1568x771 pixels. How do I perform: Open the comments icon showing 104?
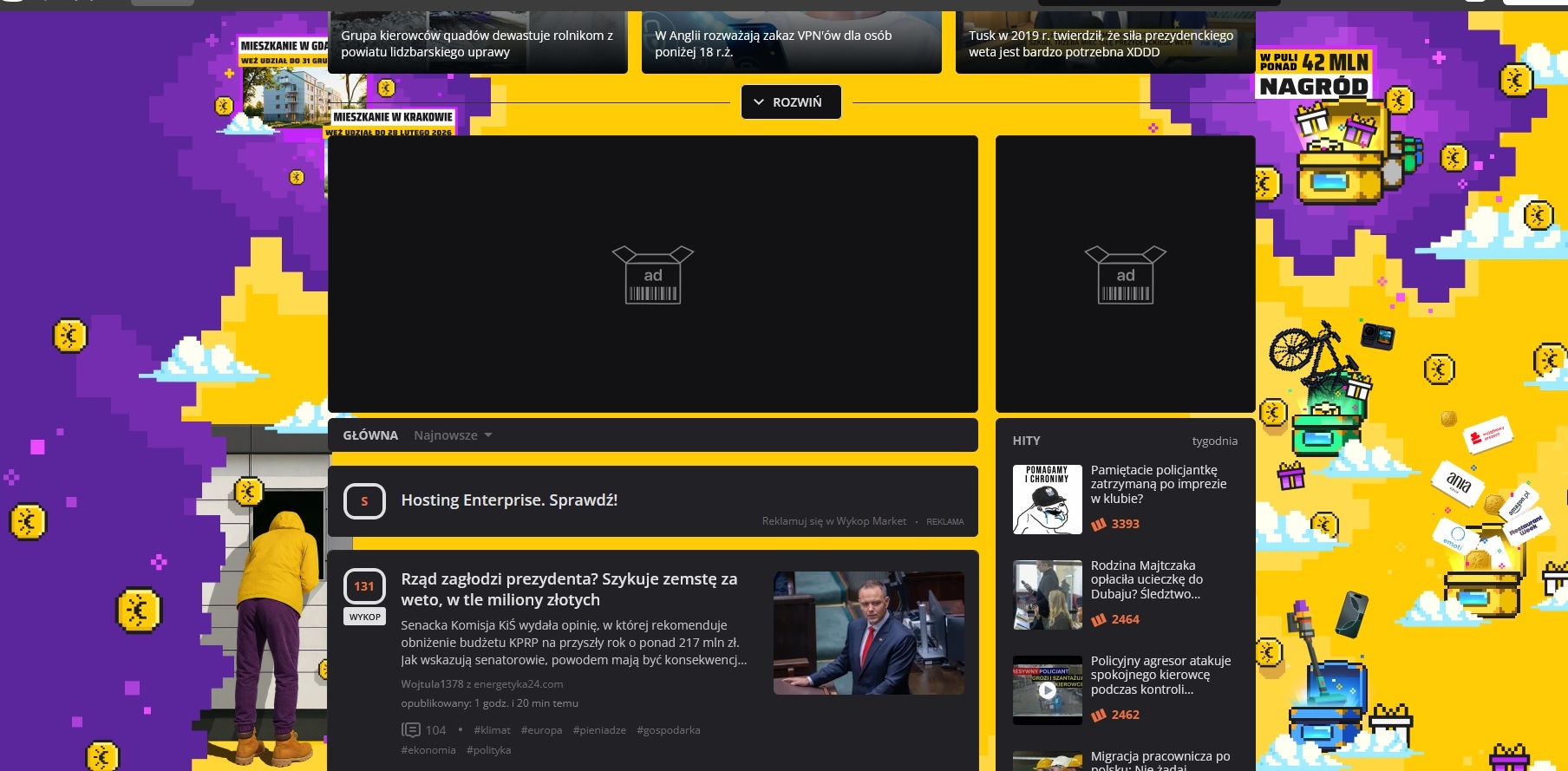pos(410,730)
